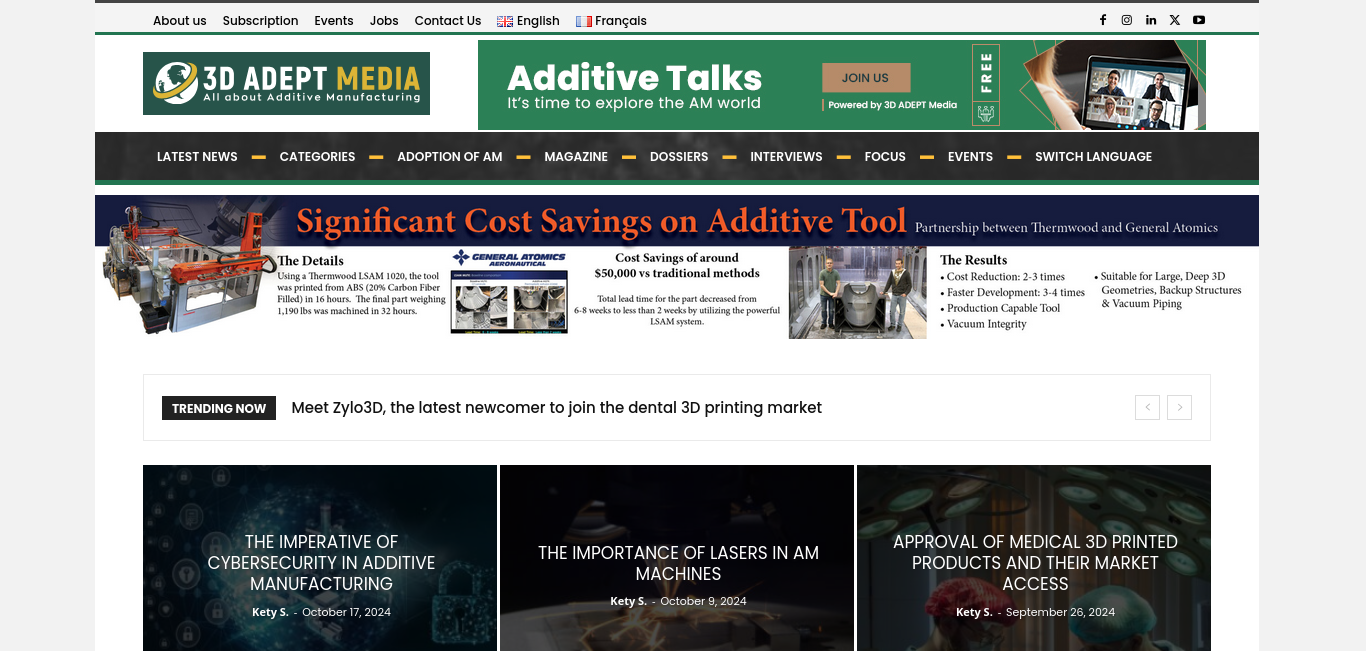Open the Cybersecurity in Additive Manufacturing article

coord(321,562)
